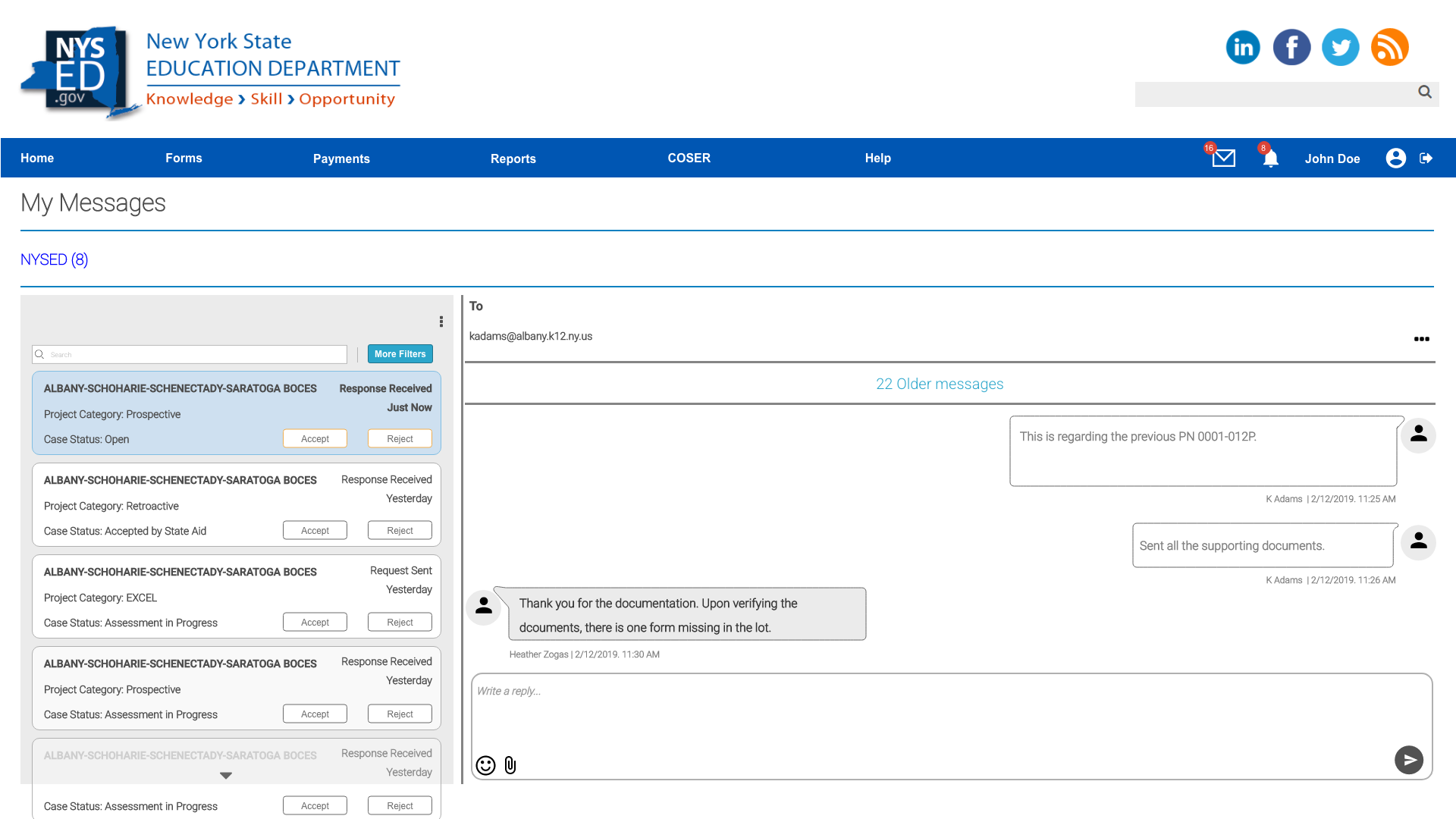Click the More Filters button

click(400, 354)
